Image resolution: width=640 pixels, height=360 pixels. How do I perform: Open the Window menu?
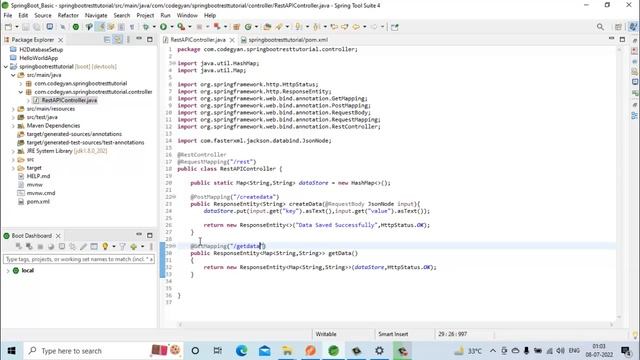coord(187,16)
